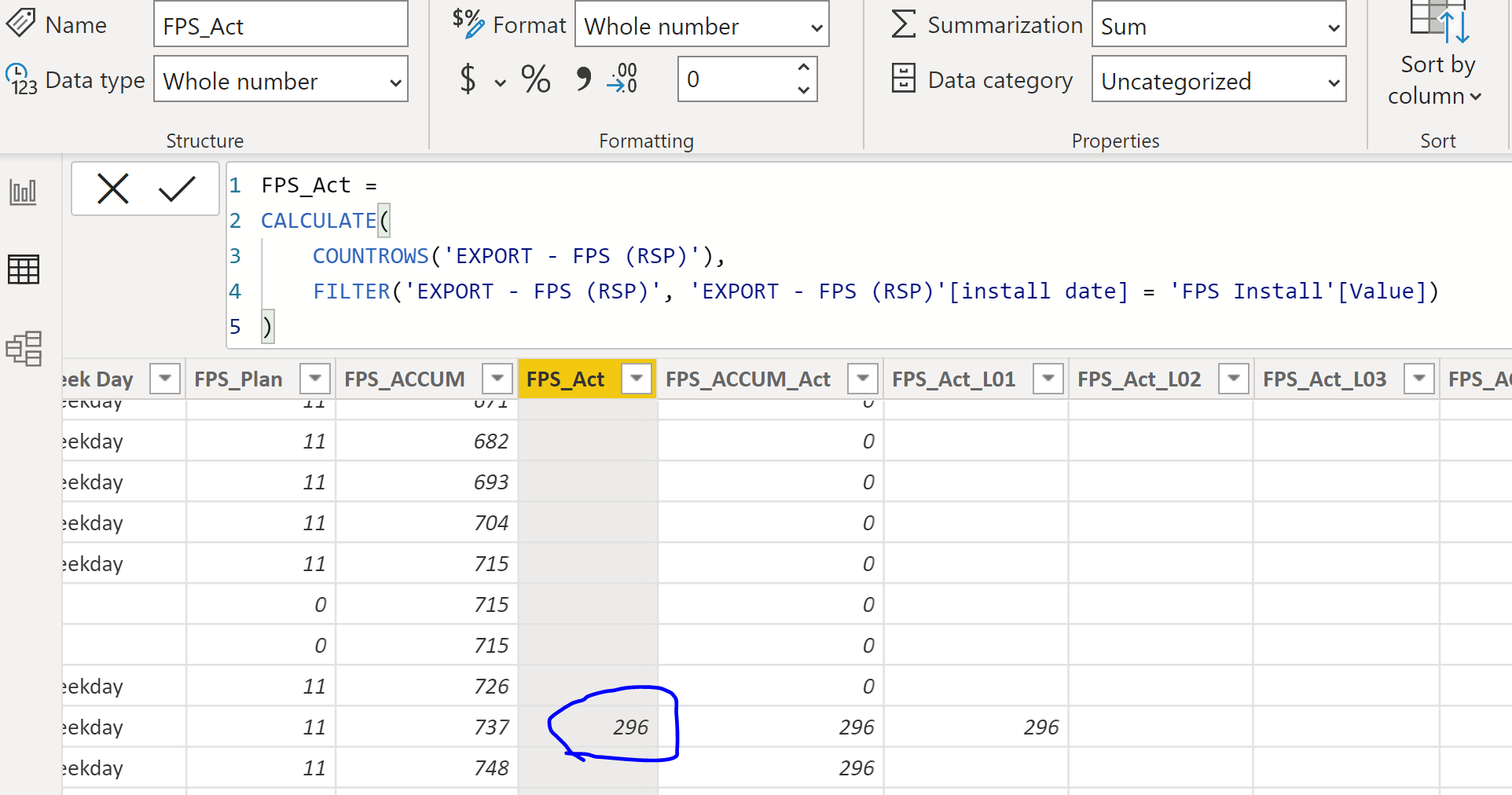Screen dimensions: 1512x795
Task: Open the Data category dropdown
Action: (x=1218, y=79)
